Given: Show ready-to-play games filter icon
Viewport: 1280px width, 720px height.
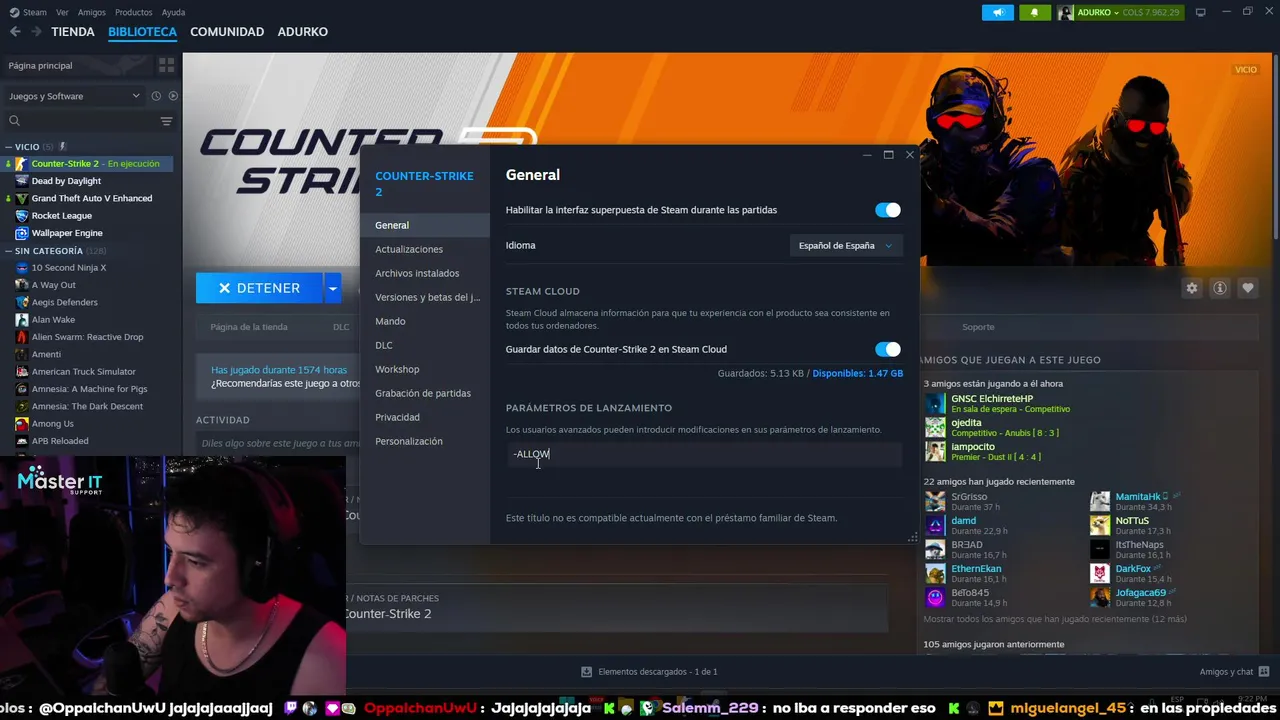Looking at the screenshot, I should 173,96.
